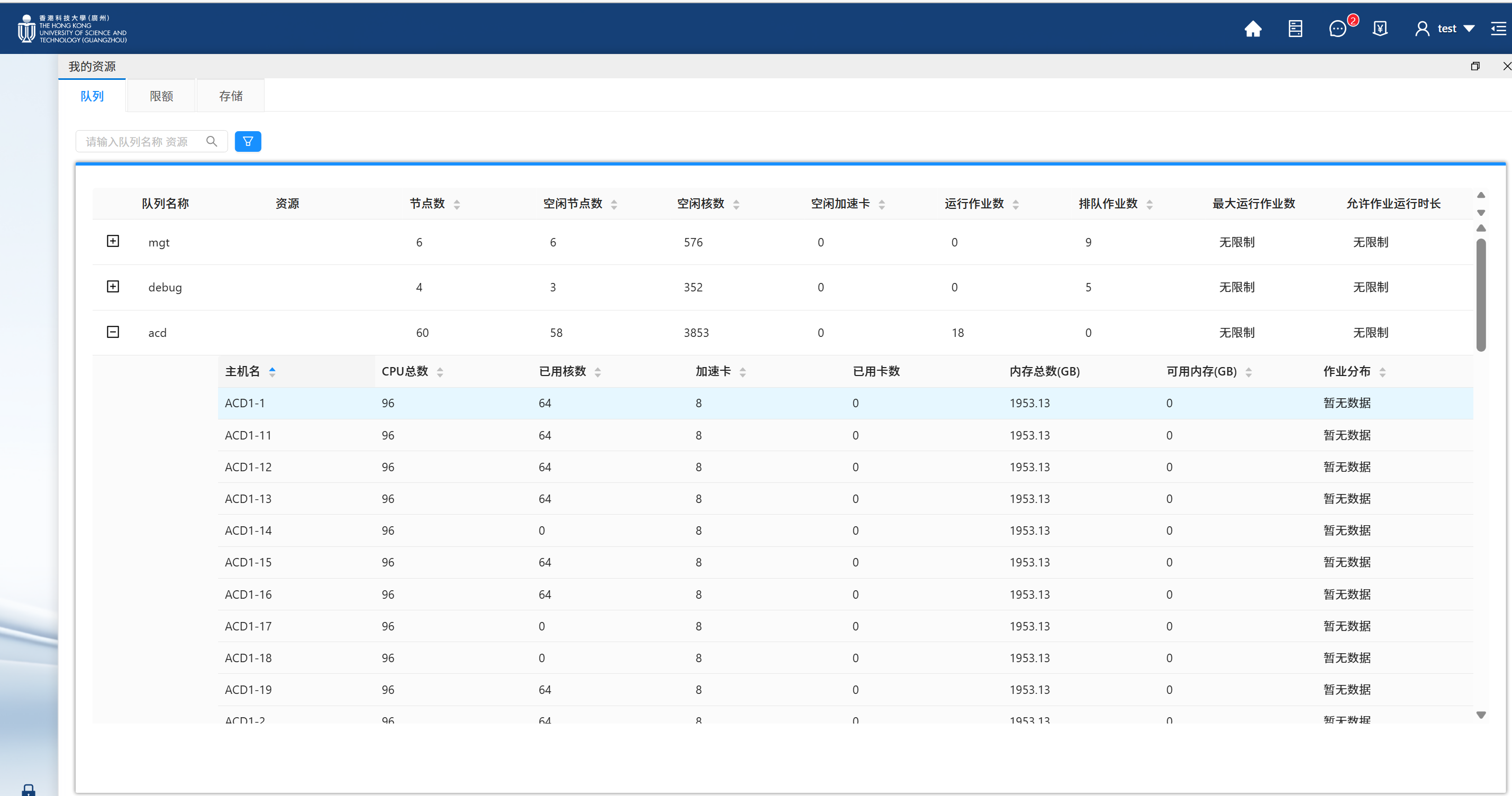1512x796 pixels.
Task: Sort by 空闲加速卡 column
Action: [882, 204]
